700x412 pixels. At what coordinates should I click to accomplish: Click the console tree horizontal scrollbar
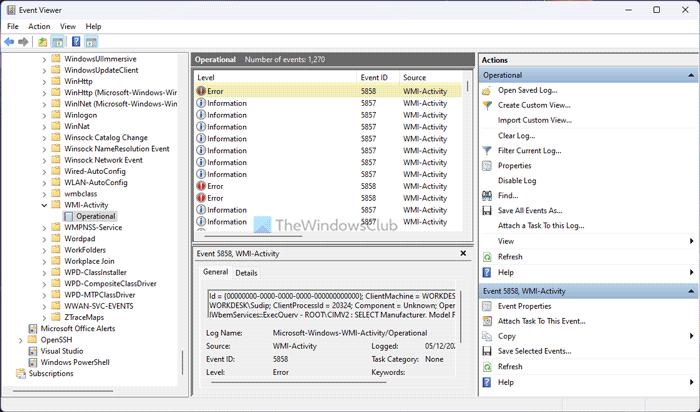(63, 391)
